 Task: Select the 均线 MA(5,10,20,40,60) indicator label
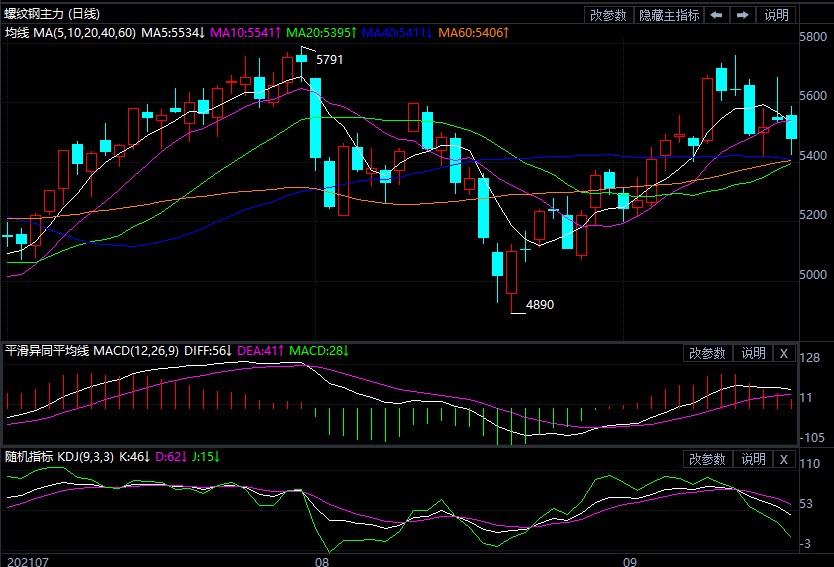click(x=69, y=33)
